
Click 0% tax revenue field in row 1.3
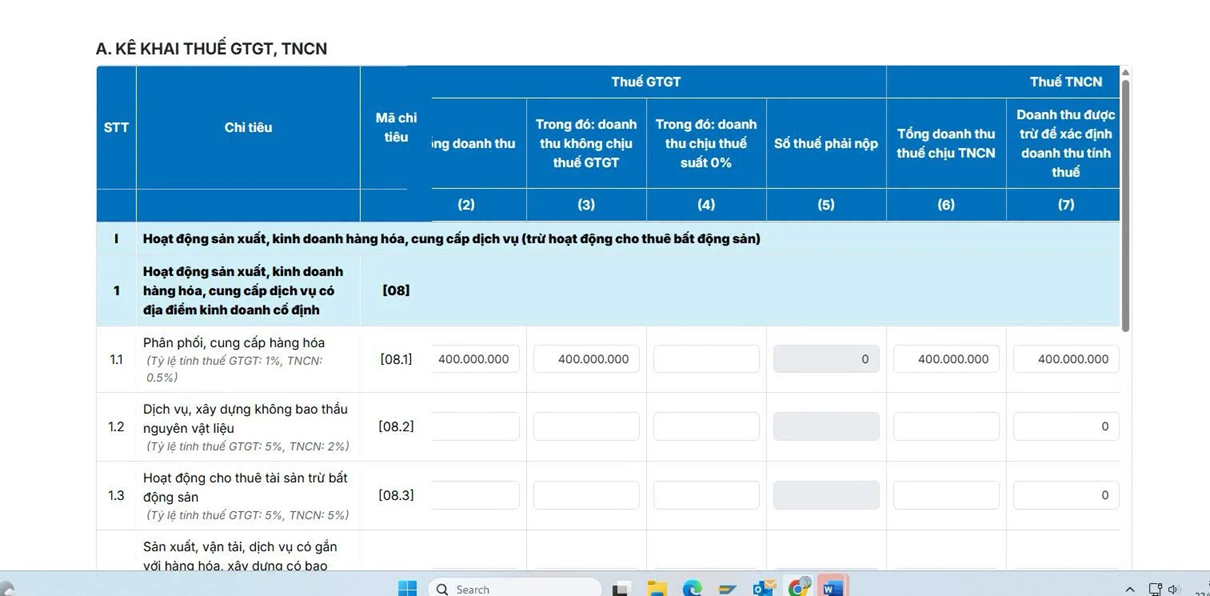click(706, 495)
